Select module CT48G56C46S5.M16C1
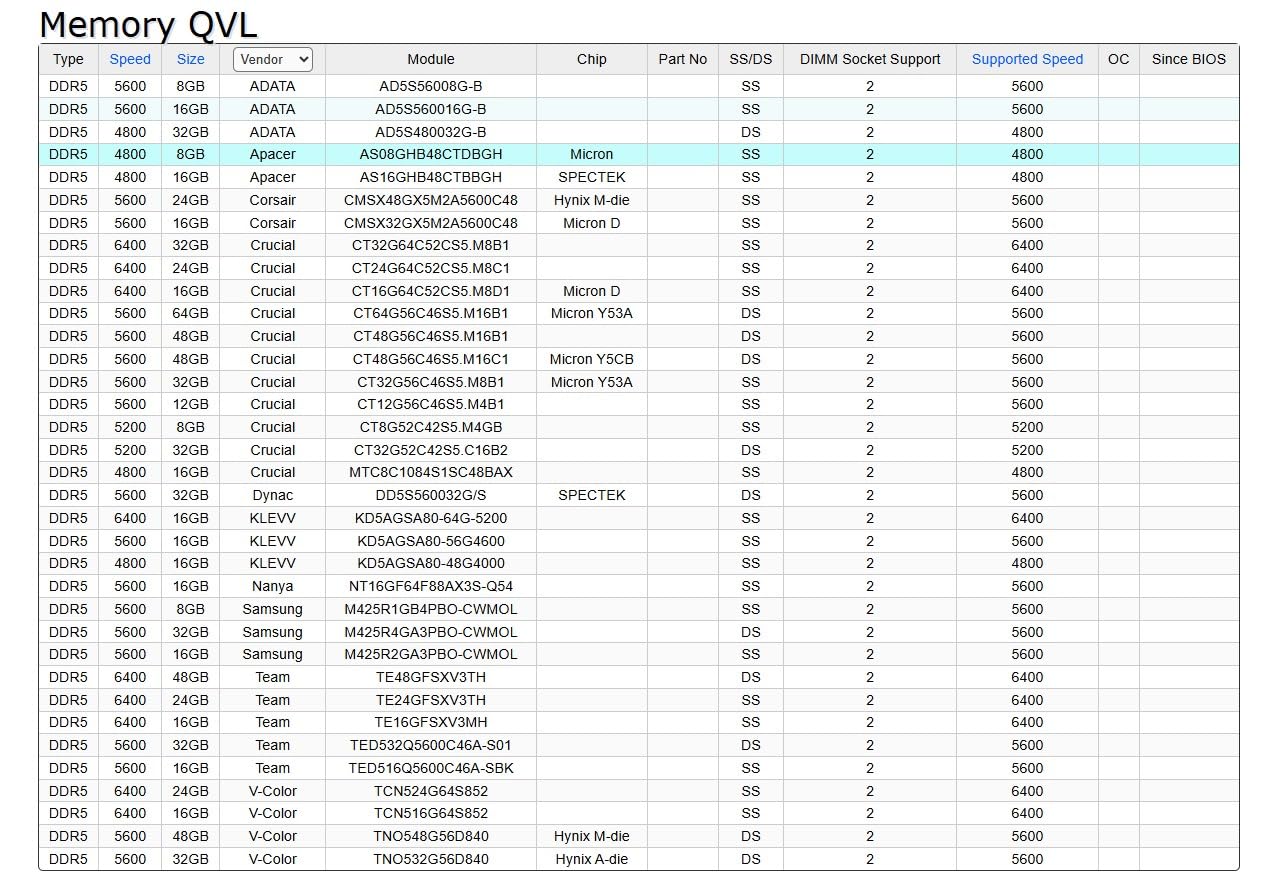The height and width of the screenshot is (894, 1265). tap(431, 359)
